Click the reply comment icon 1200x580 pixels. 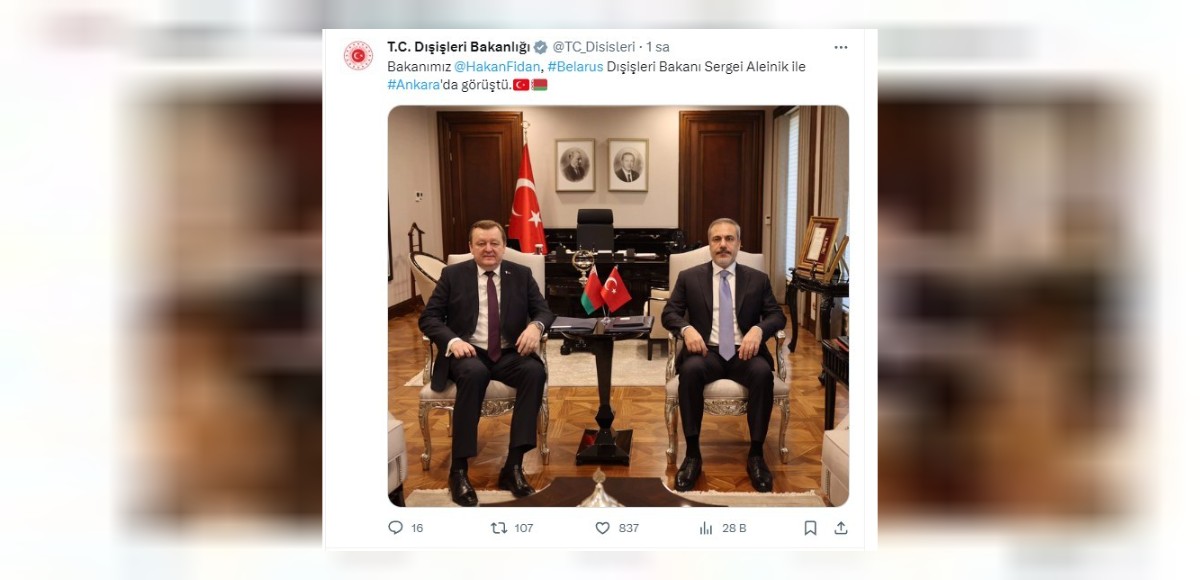395,528
